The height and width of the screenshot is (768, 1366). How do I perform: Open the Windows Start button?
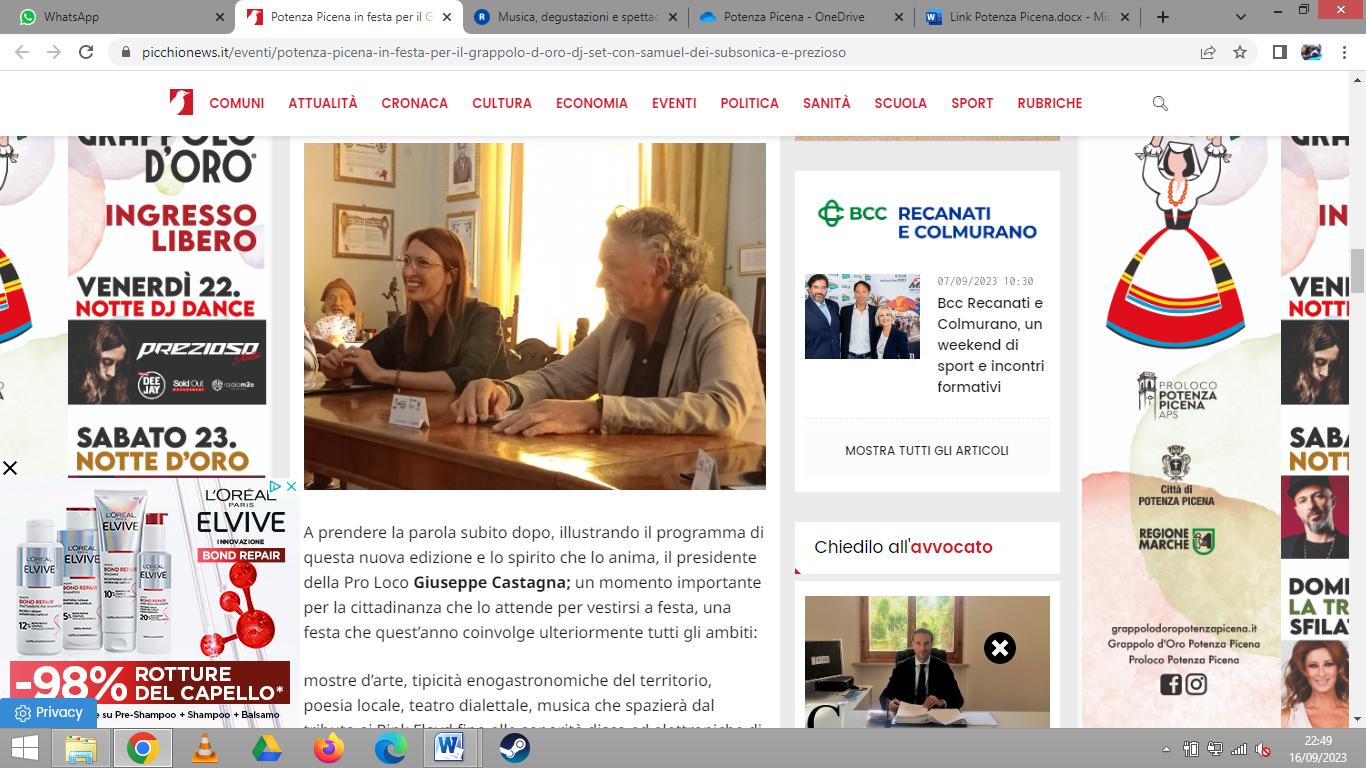pos(24,747)
